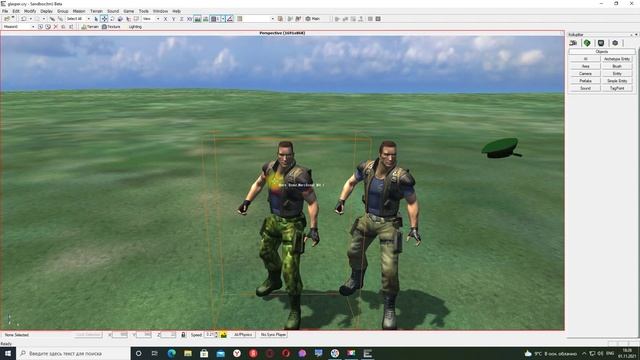Switch RollupBar to Terrain tab icon
Viewport: 640px width, 360px height.
(x=587, y=43)
